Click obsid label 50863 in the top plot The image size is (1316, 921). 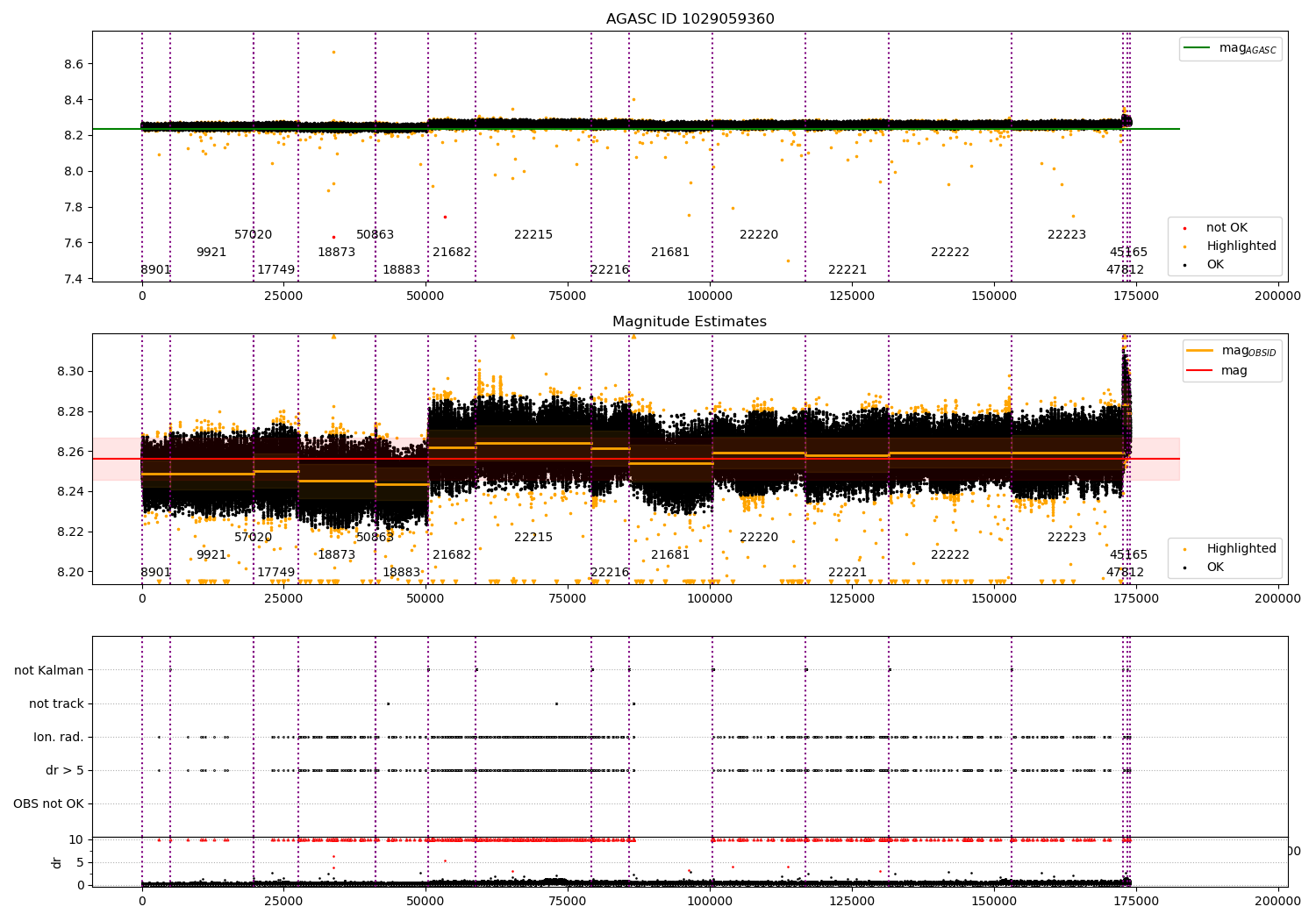click(x=375, y=234)
